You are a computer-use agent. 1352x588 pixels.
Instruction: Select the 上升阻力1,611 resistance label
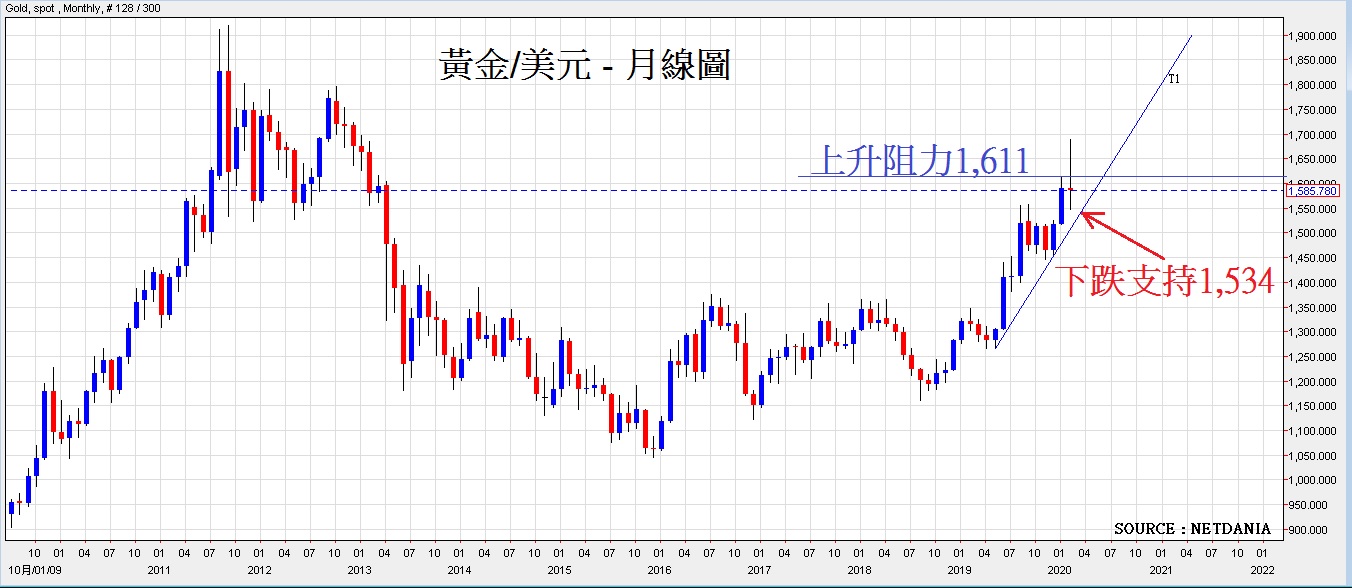(x=919, y=159)
